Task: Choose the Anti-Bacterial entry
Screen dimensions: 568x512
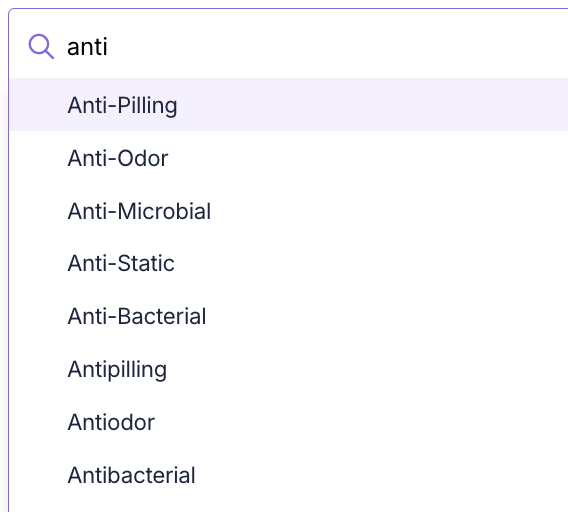Action: (289, 316)
